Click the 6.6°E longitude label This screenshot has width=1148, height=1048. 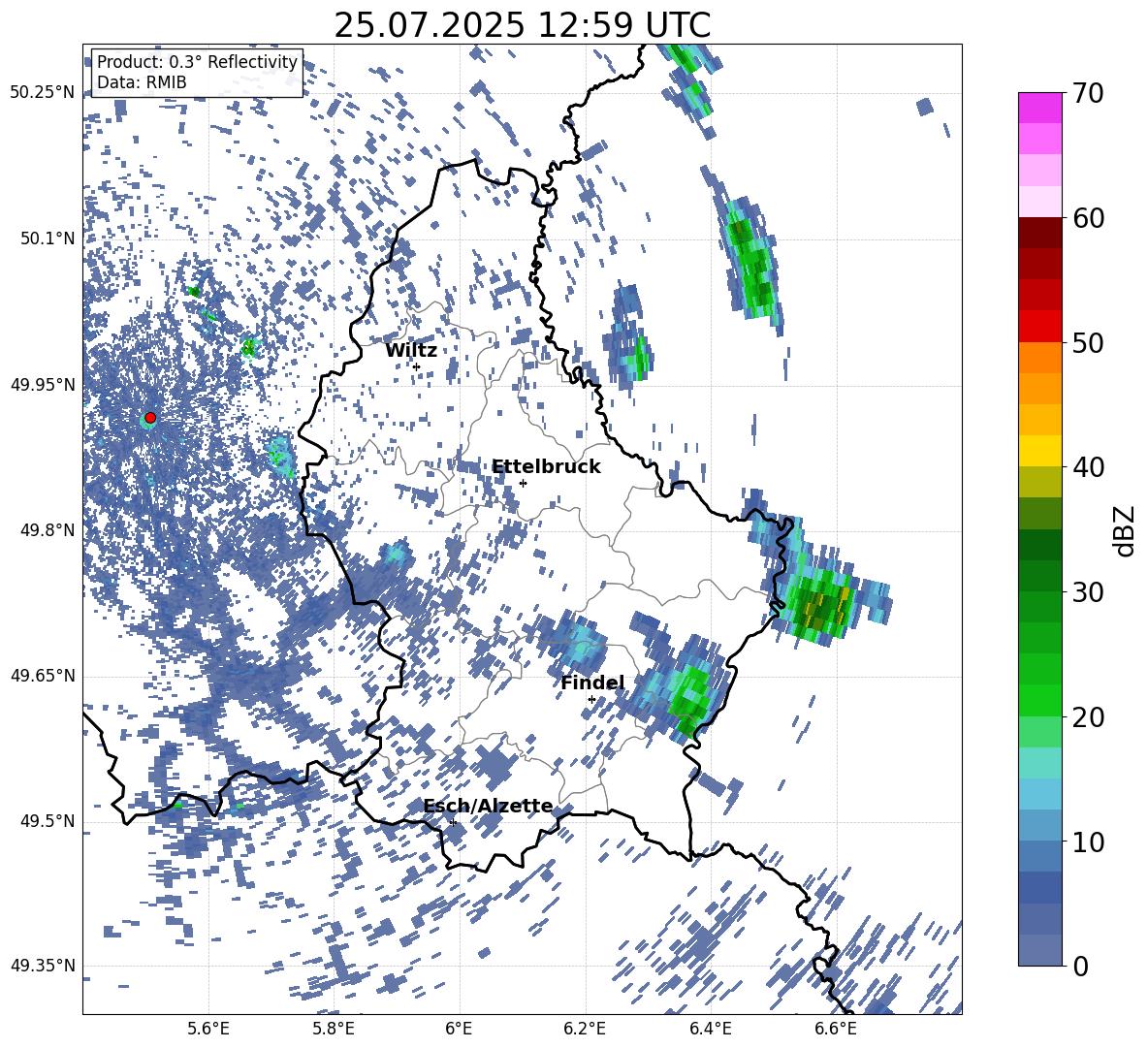[x=836, y=1029]
